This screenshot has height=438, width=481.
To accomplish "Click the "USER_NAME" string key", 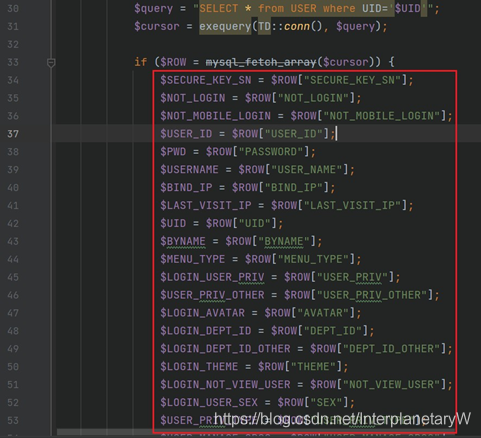I will [307, 170].
